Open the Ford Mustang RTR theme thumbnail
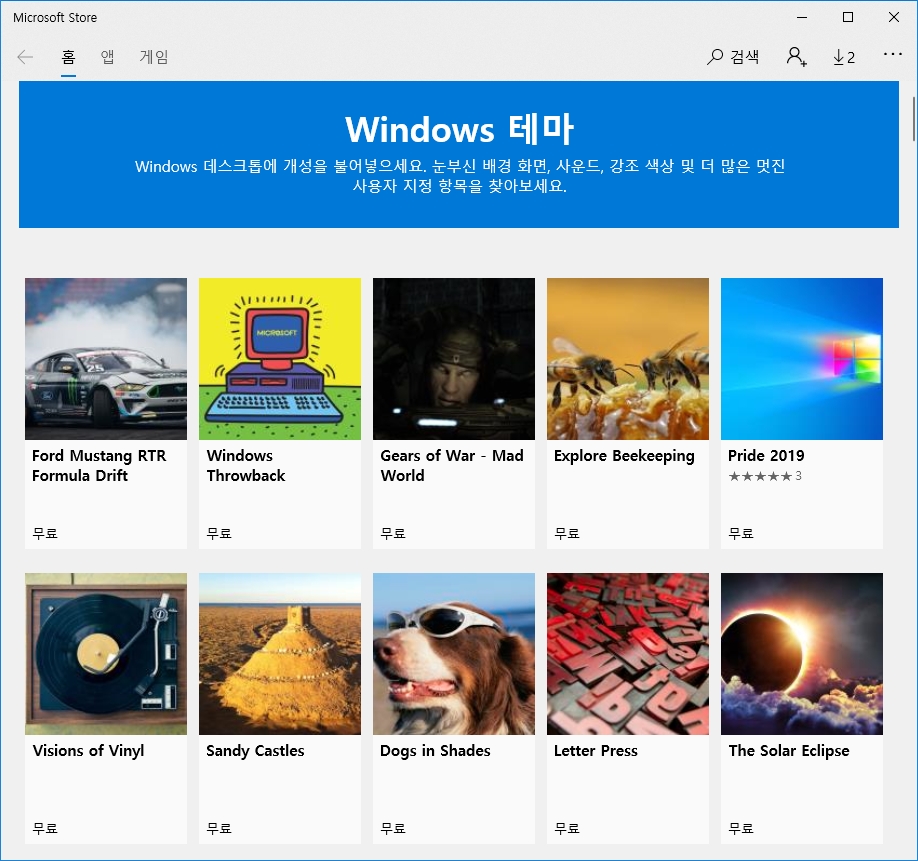 [106, 359]
